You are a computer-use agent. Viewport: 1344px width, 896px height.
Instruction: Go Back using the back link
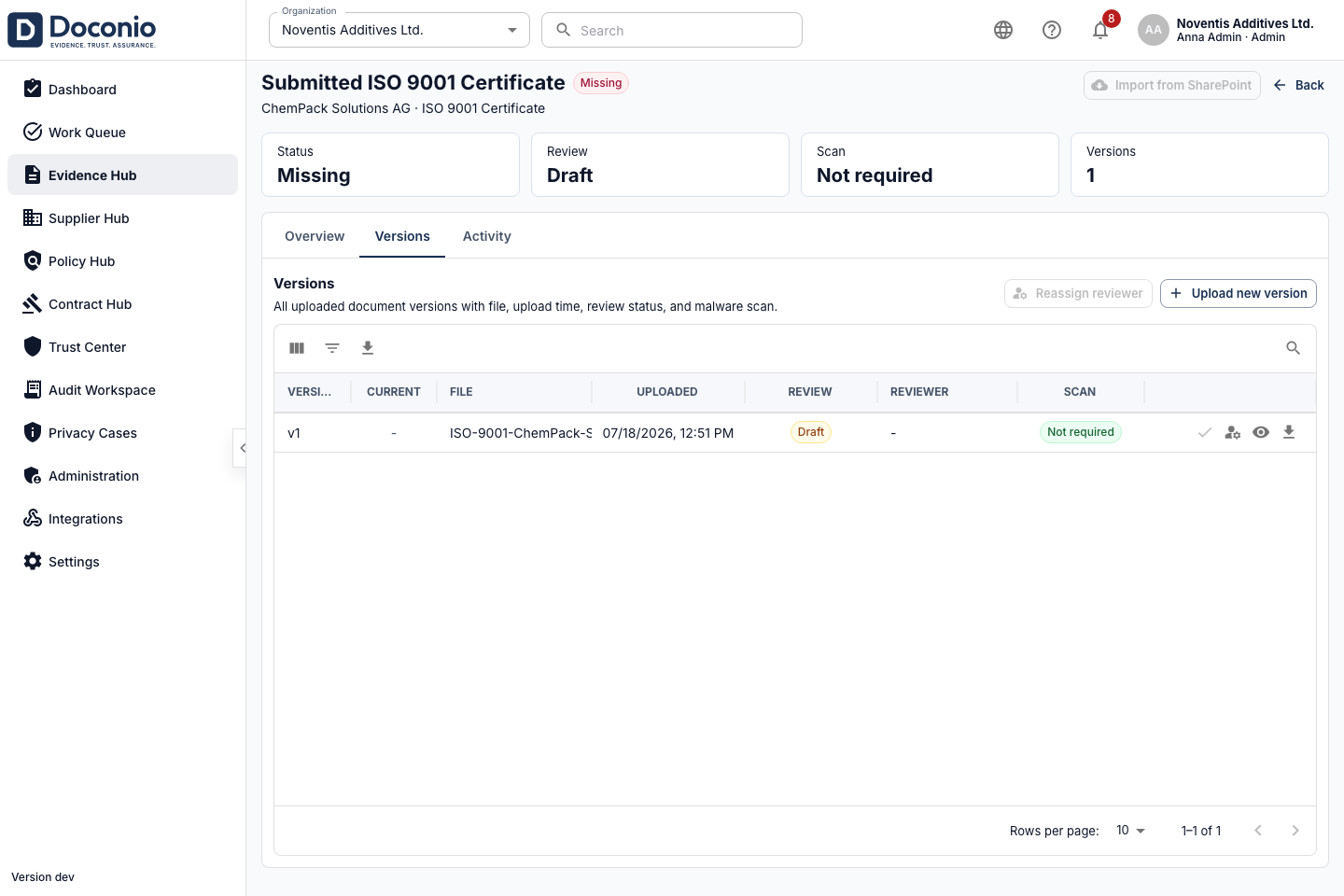pos(1298,85)
